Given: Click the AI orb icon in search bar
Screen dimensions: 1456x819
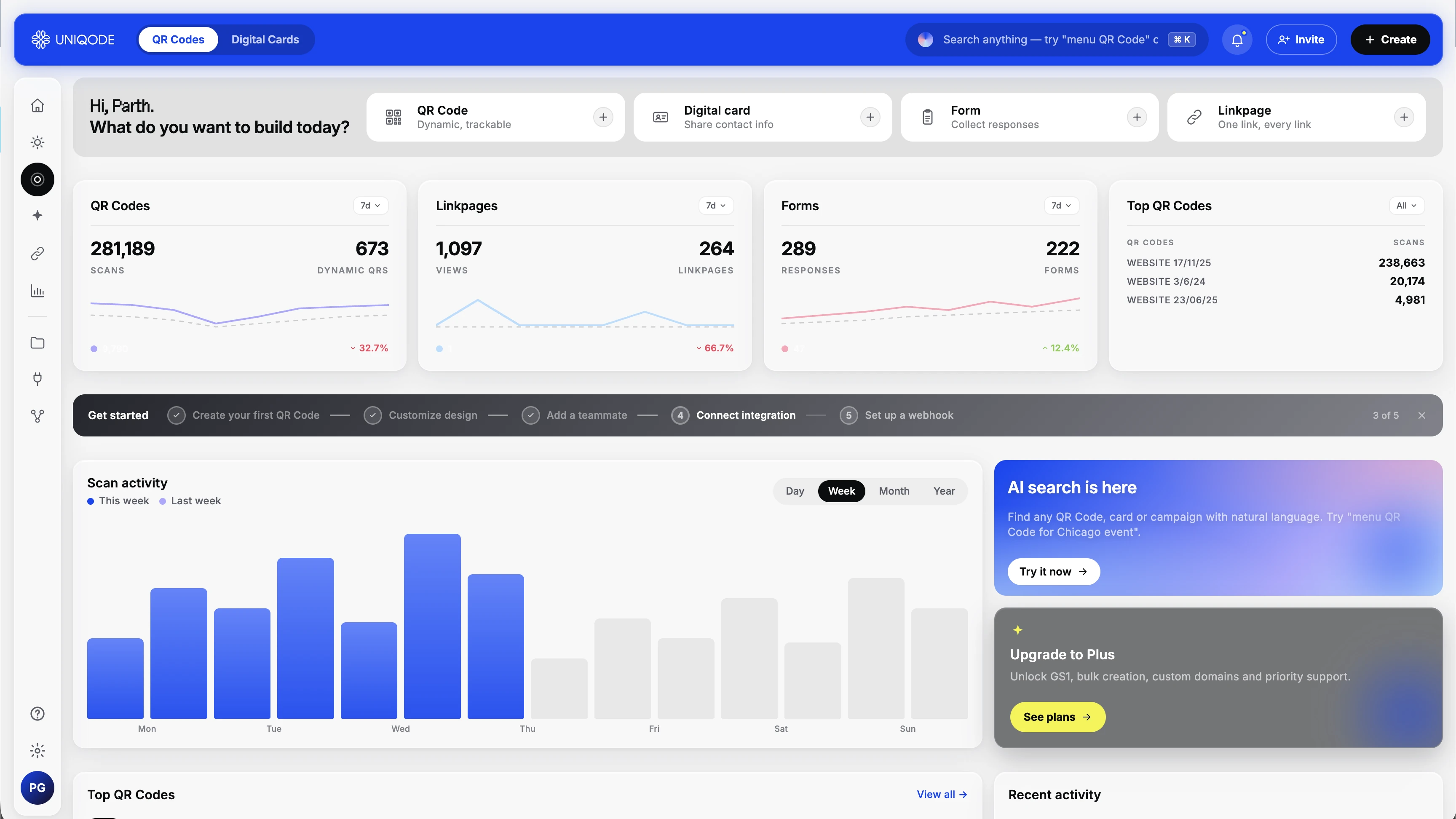Looking at the screenshot, I should tap(925, 40).
